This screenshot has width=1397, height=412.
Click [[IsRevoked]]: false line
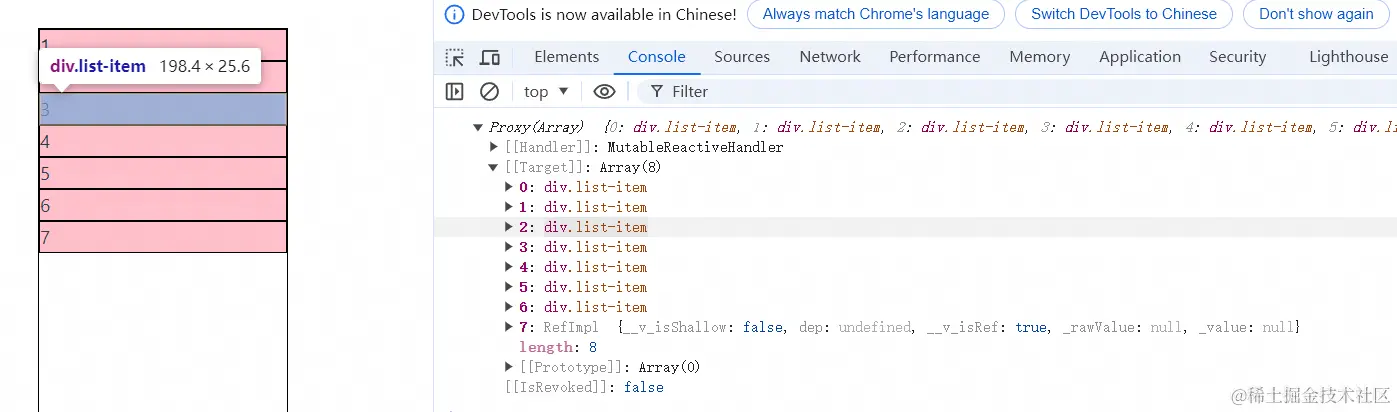584,387
